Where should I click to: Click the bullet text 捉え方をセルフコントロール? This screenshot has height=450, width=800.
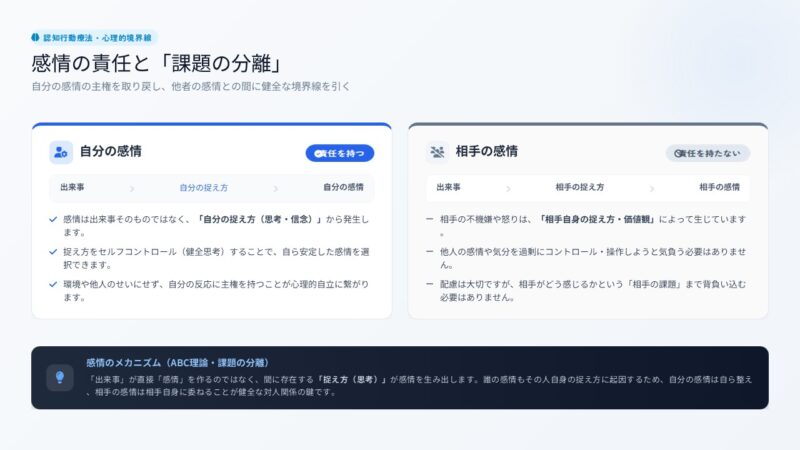pyautogui.click(x=216, y=258)
